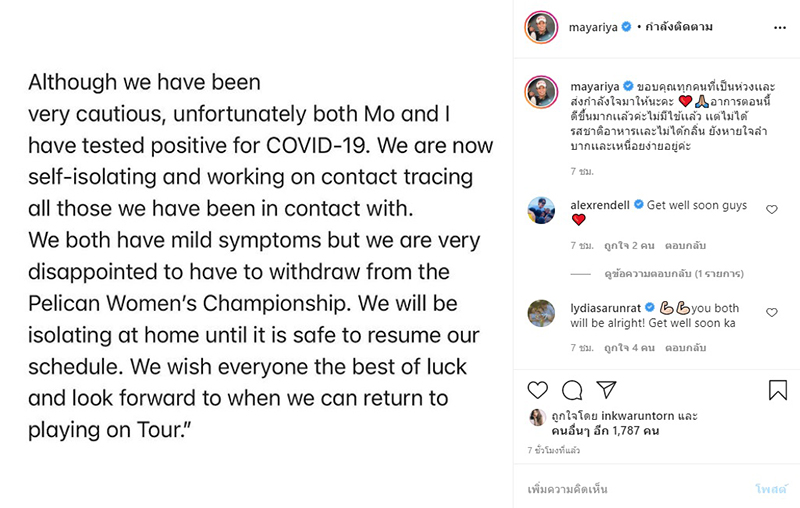Click the COVID-19 statement post image
The width and height of the screenshot is (800, 508).
tap(260, 254)
